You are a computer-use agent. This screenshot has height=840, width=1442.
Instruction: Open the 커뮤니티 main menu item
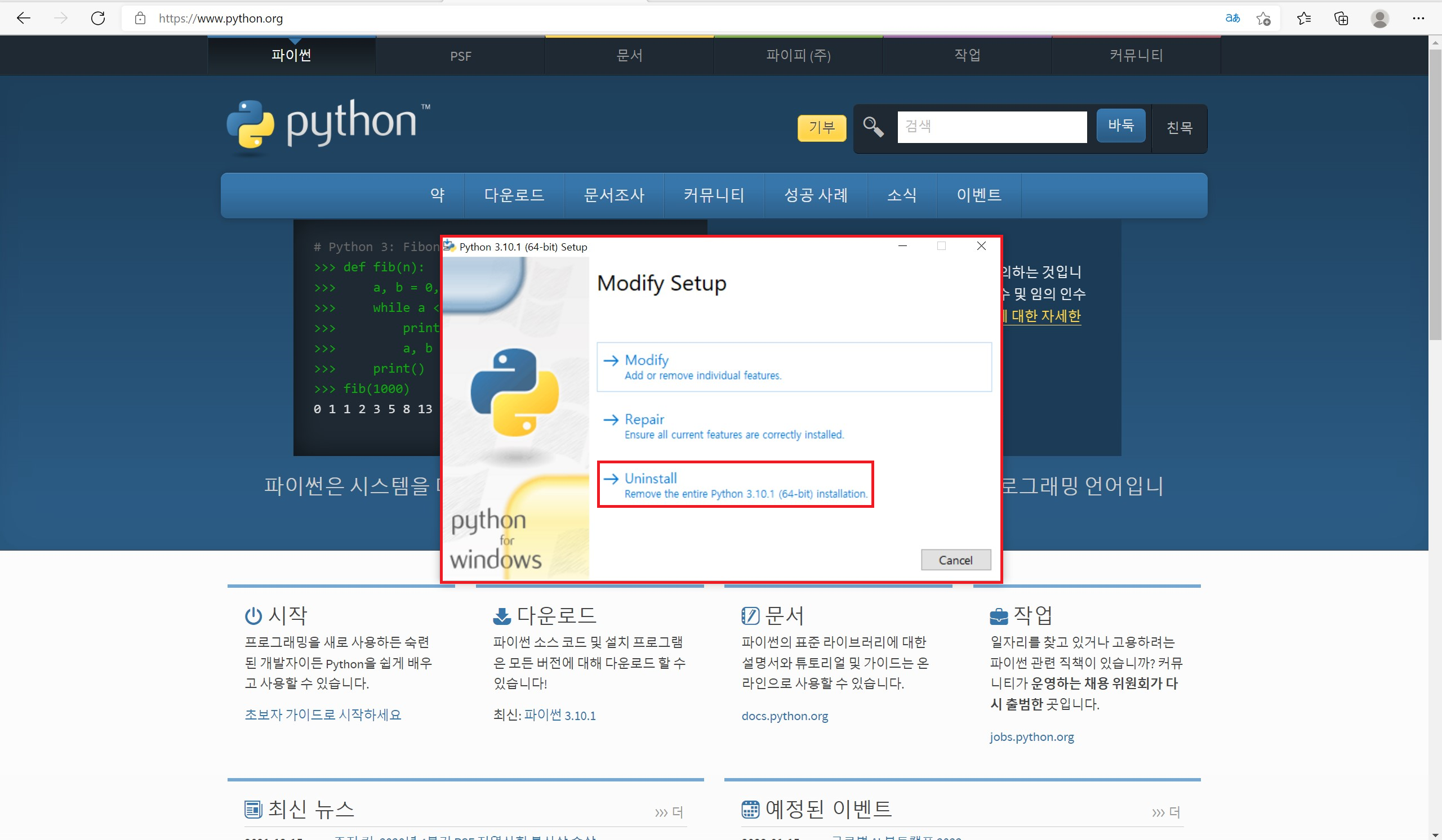tap(714, 195)
